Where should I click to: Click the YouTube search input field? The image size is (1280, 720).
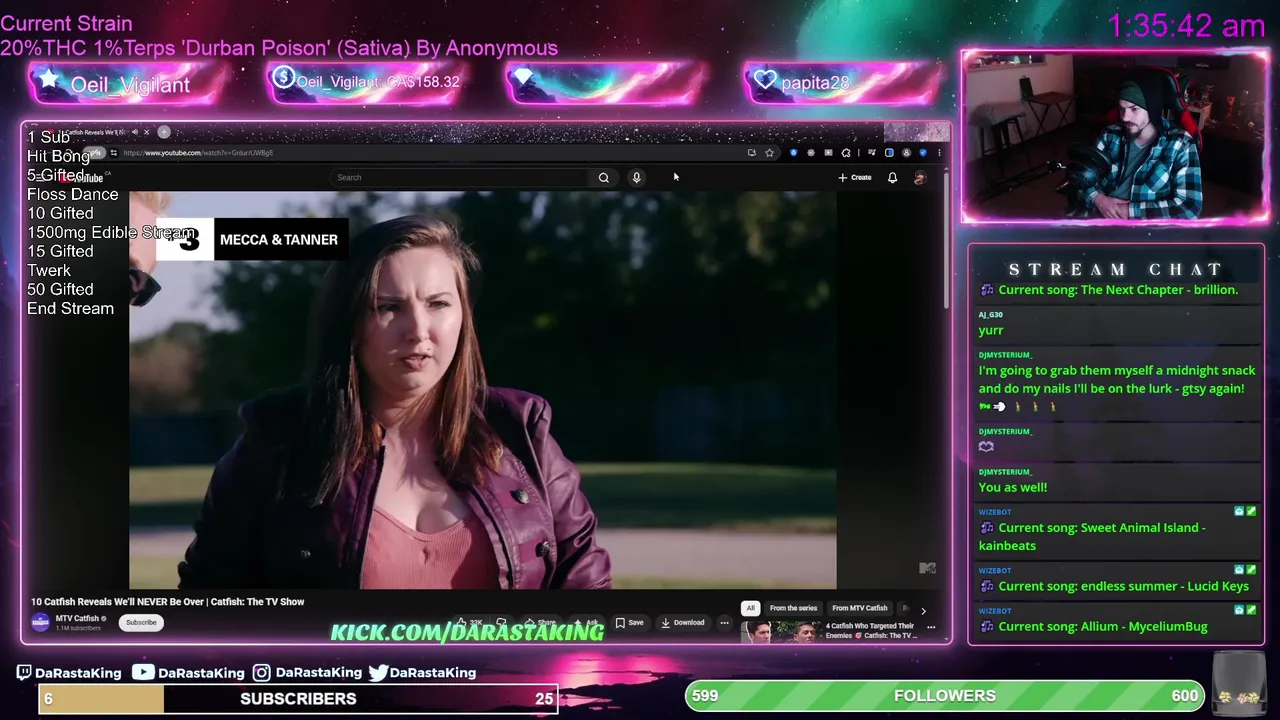460,177
